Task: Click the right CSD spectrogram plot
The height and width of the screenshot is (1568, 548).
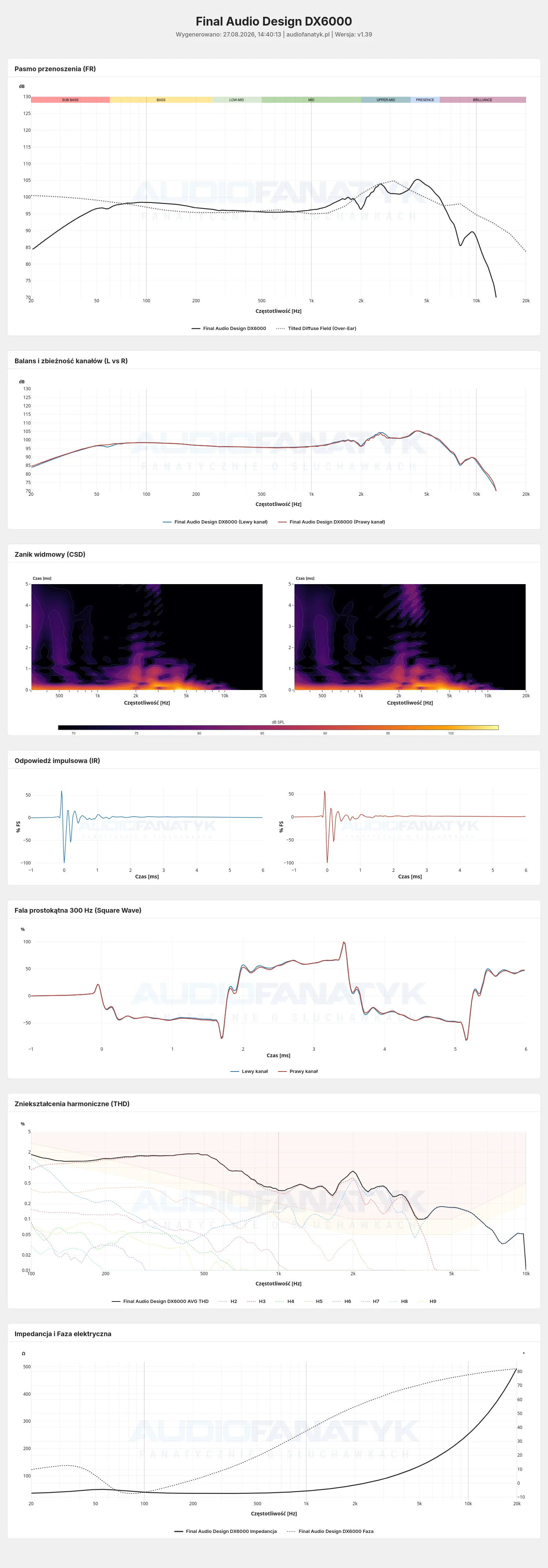Action: point(410,637)
